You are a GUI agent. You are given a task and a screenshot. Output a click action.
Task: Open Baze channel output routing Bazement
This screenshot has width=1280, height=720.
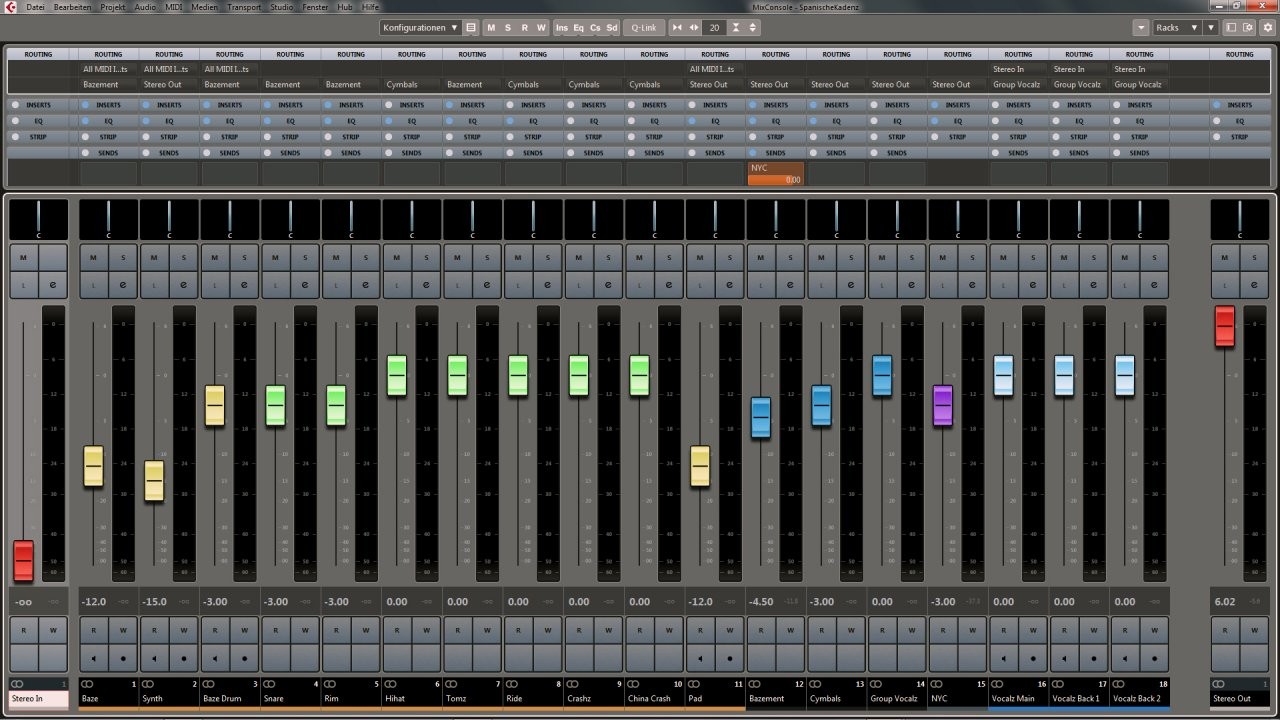(108, 85)
